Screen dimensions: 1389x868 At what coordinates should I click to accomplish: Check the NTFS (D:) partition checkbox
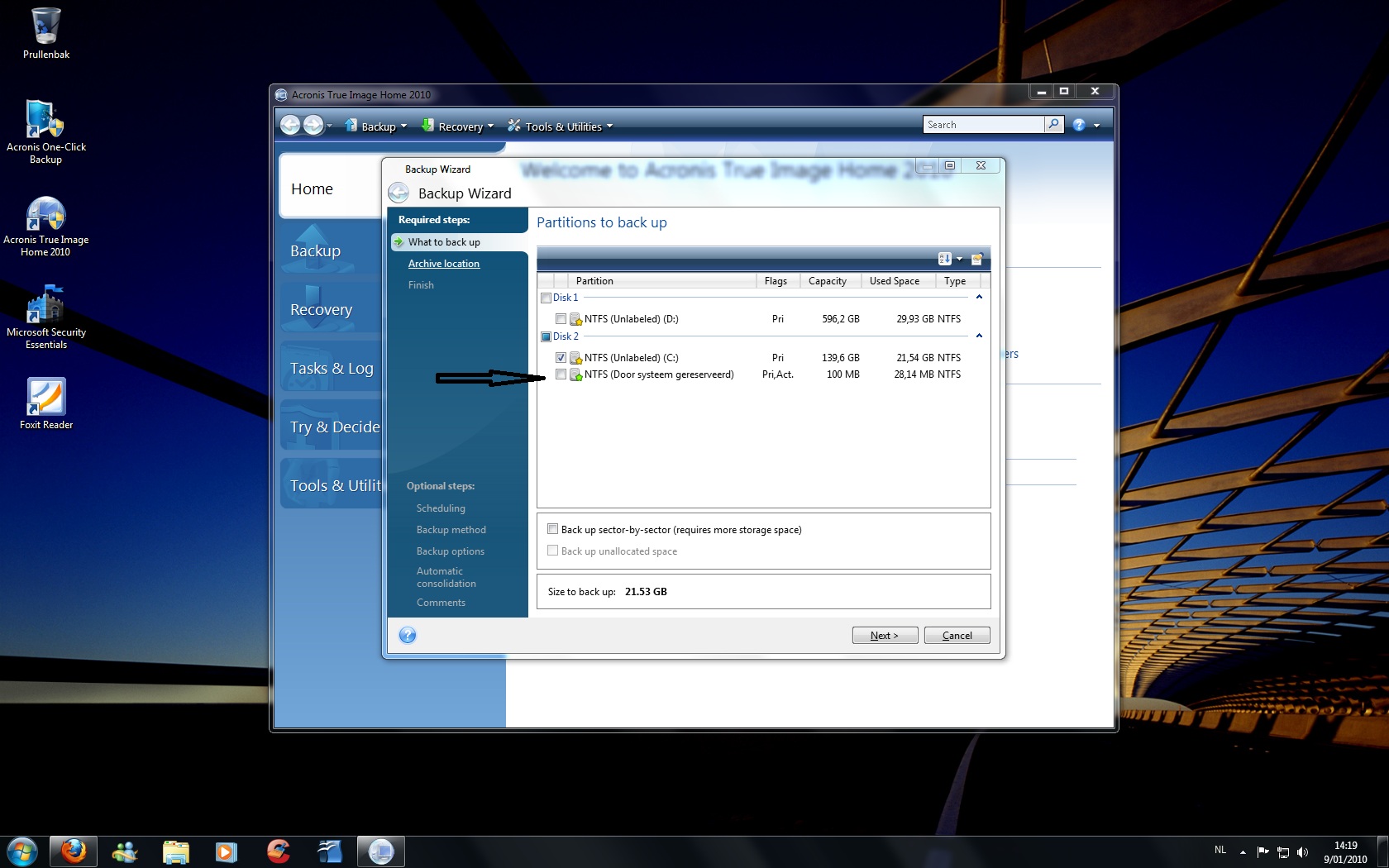(561, 319)
